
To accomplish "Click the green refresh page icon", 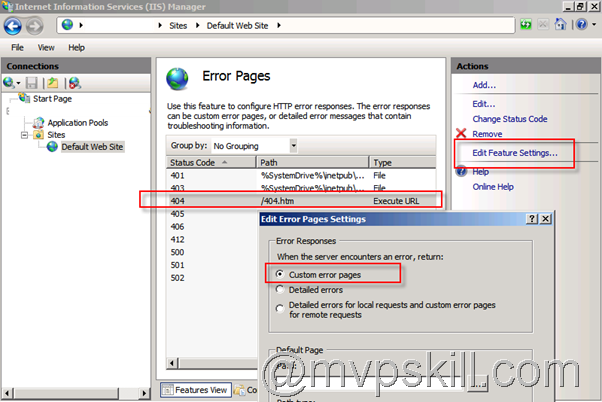I will (526, 25).
